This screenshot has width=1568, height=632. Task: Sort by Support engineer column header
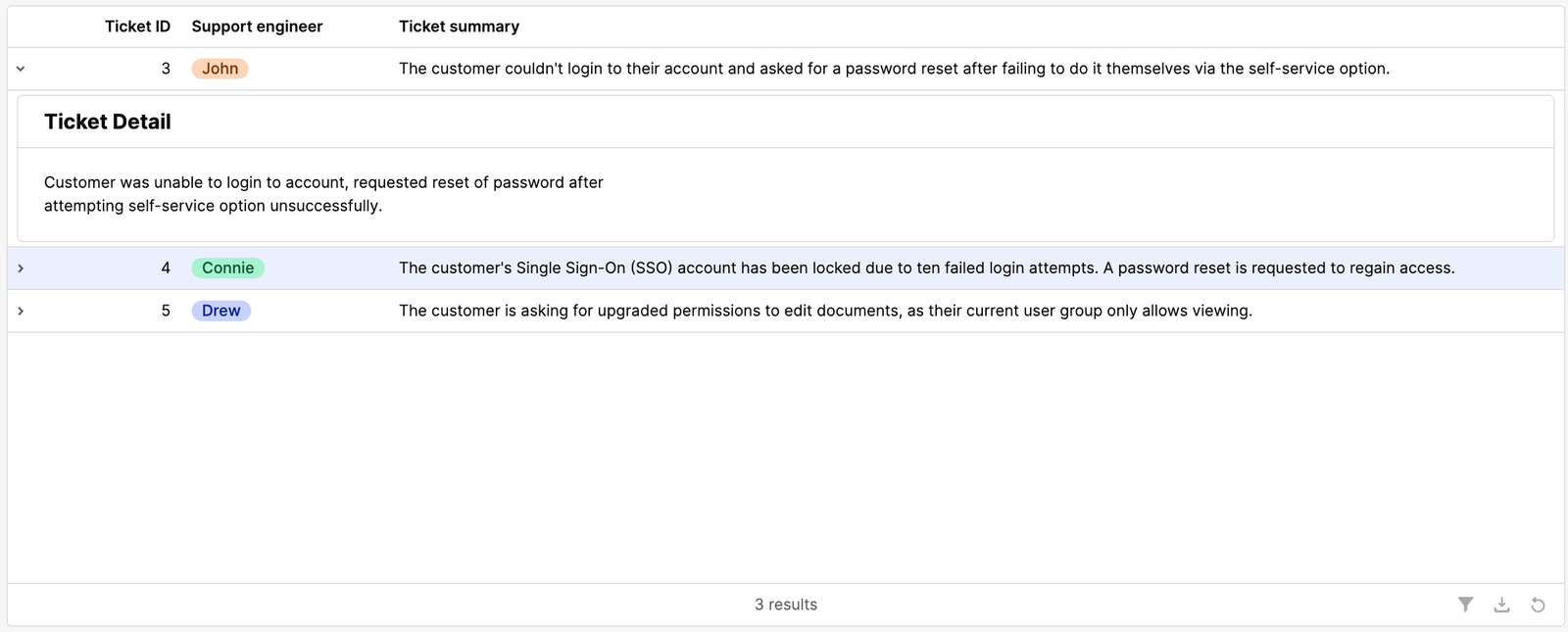257,26
